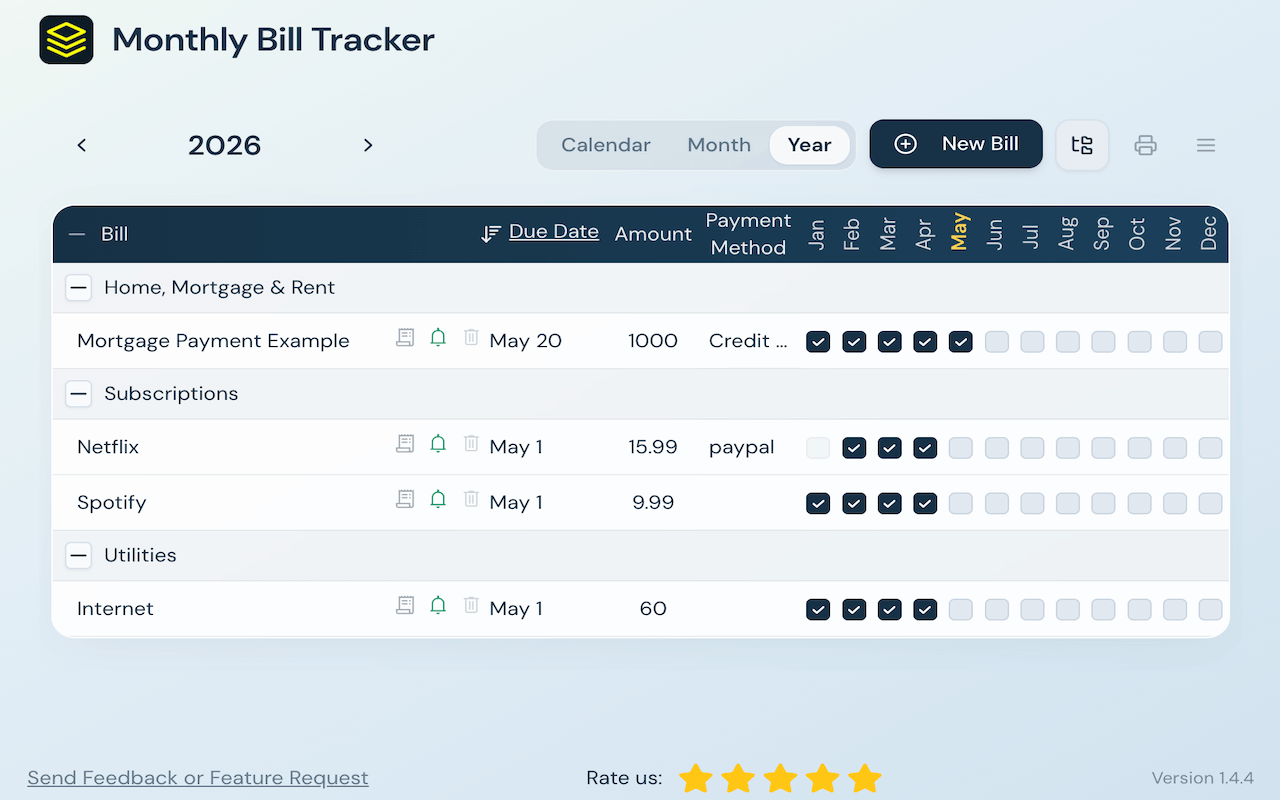
Task: Click the Dec month column header
Action: point(1209,233)
